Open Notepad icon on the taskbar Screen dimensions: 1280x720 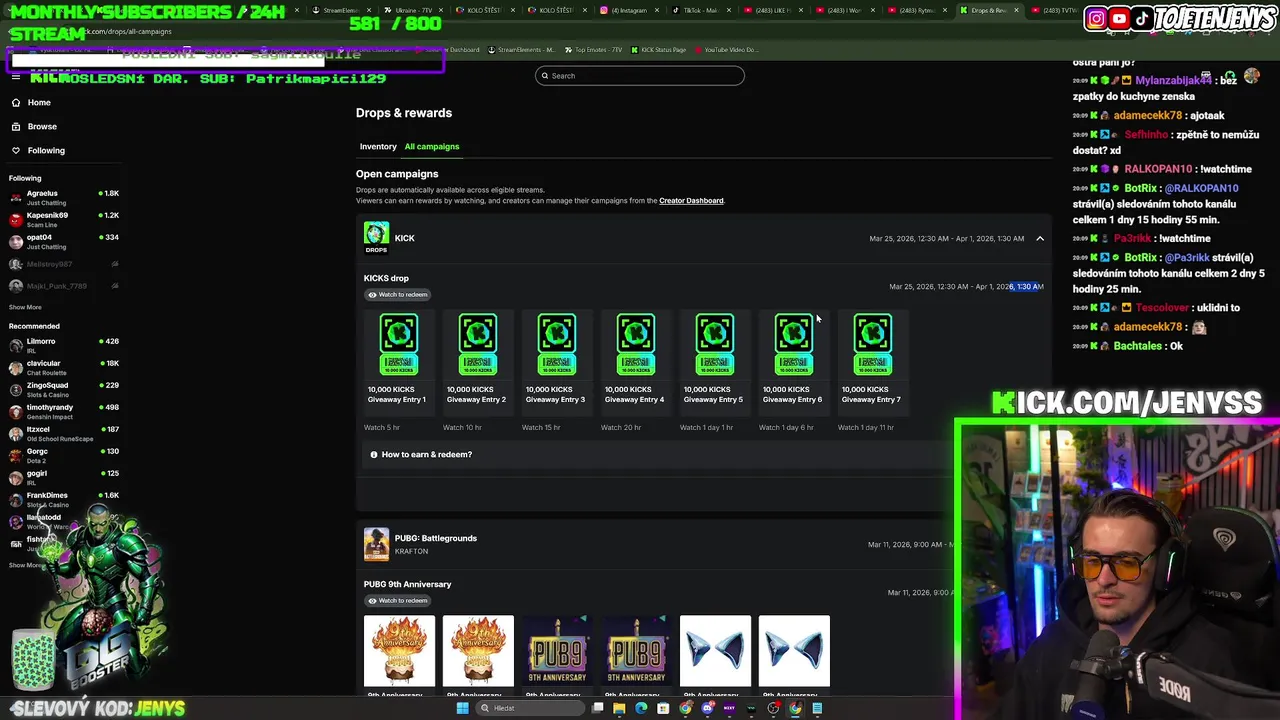[x=817, y=708]
